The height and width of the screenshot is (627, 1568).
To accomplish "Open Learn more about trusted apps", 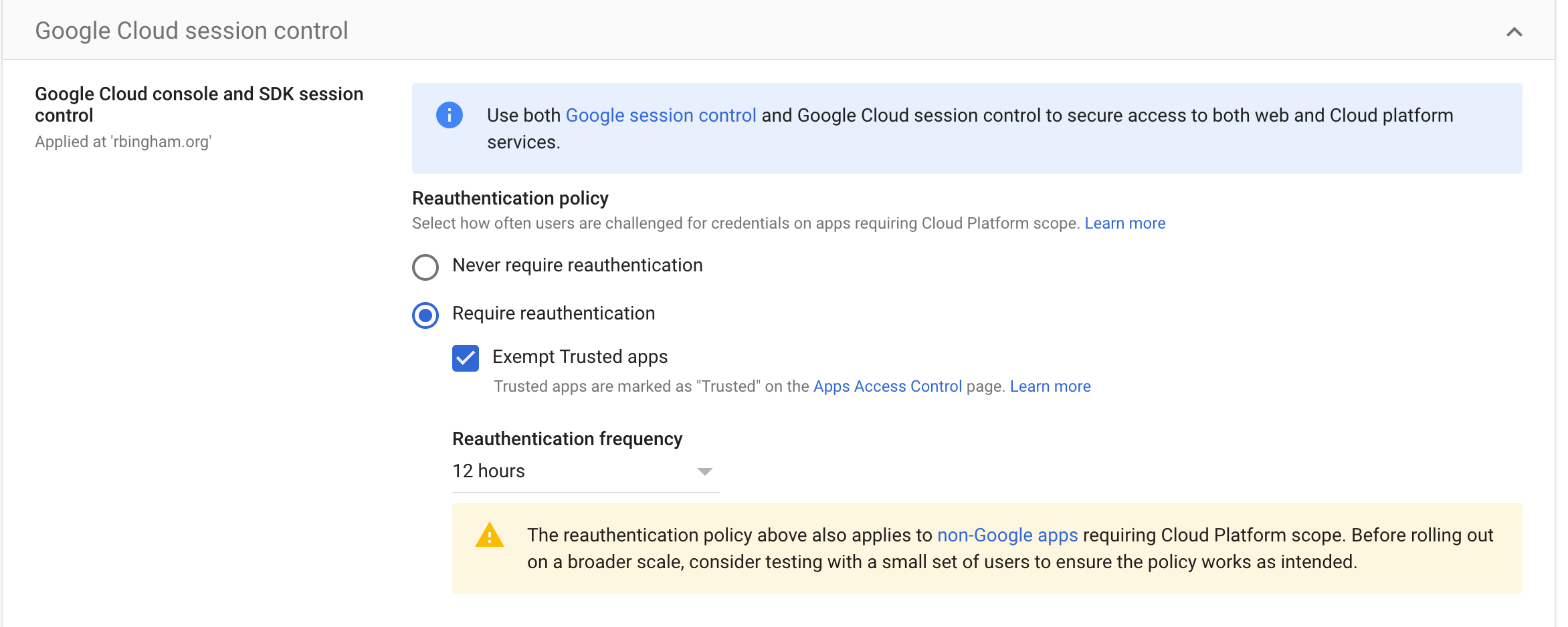I will [1050, 386].
